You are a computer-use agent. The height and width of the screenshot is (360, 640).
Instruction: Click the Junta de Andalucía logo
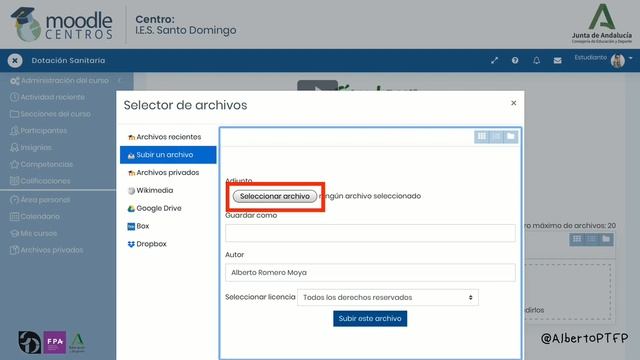[x=602, y=23]
